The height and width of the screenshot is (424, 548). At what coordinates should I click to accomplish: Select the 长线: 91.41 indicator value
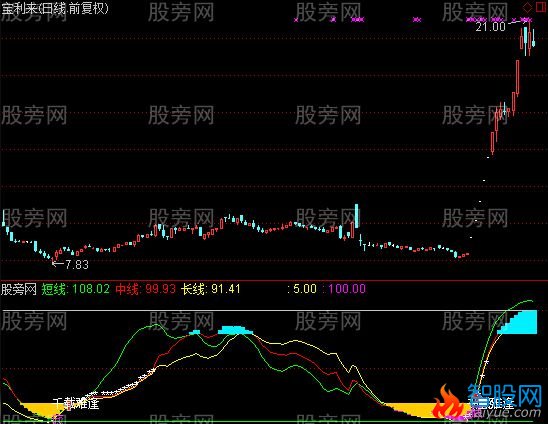[211, 289]
